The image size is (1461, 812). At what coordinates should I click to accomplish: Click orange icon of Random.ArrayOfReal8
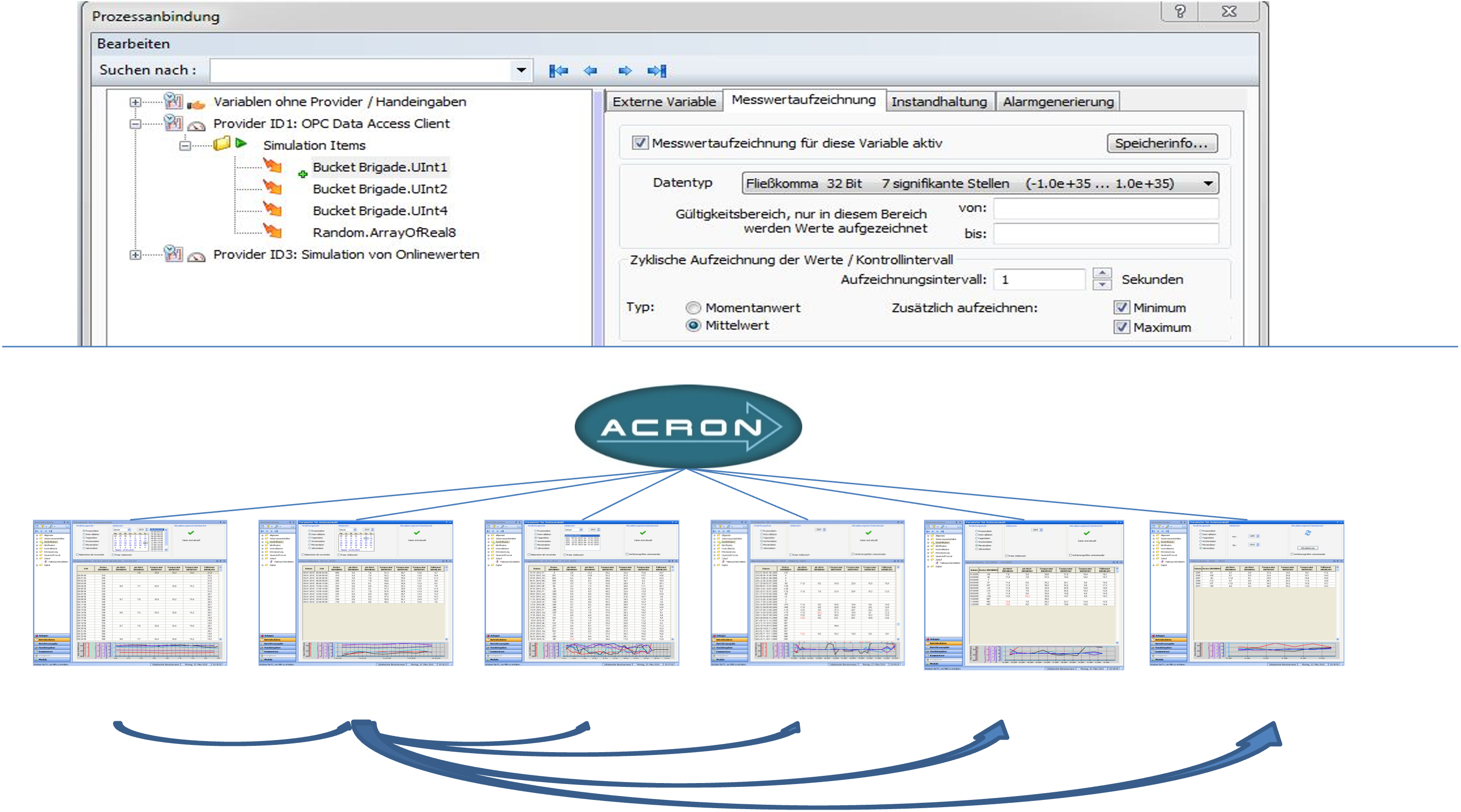click(273, 230)
